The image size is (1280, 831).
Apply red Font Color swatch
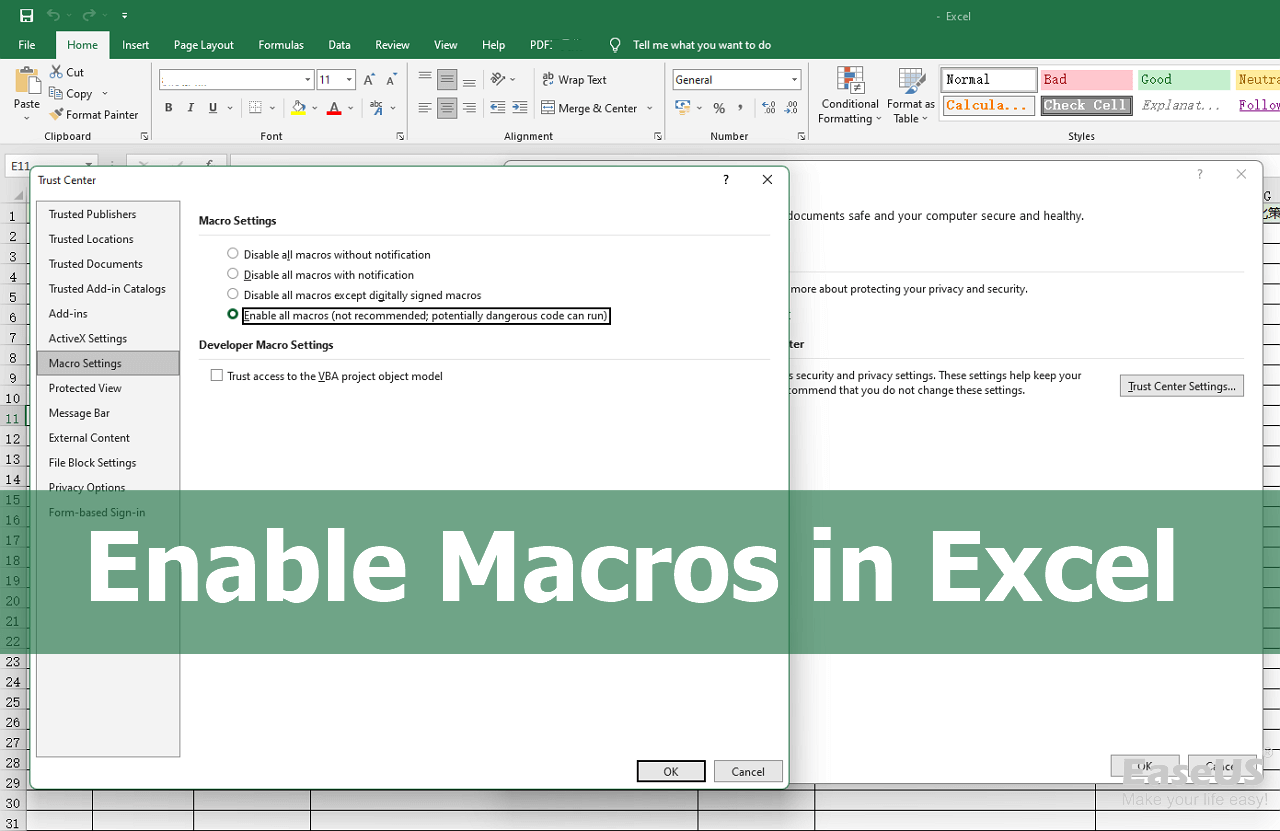(x=334, y=108)
